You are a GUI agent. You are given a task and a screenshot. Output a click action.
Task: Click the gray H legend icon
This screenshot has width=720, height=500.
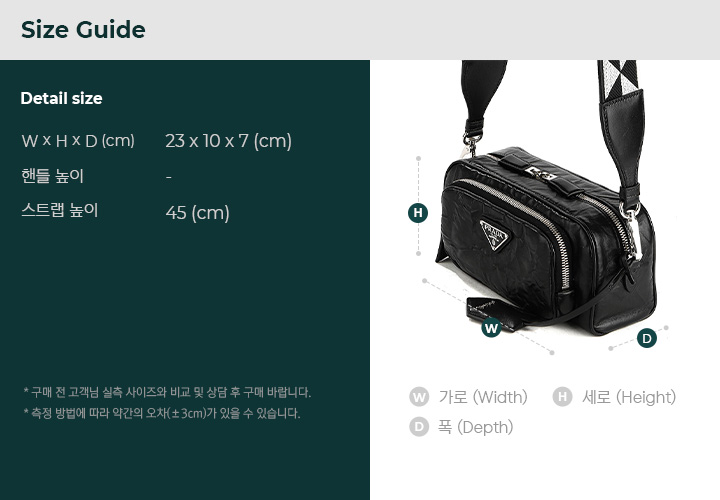click(x=562, y=397)
